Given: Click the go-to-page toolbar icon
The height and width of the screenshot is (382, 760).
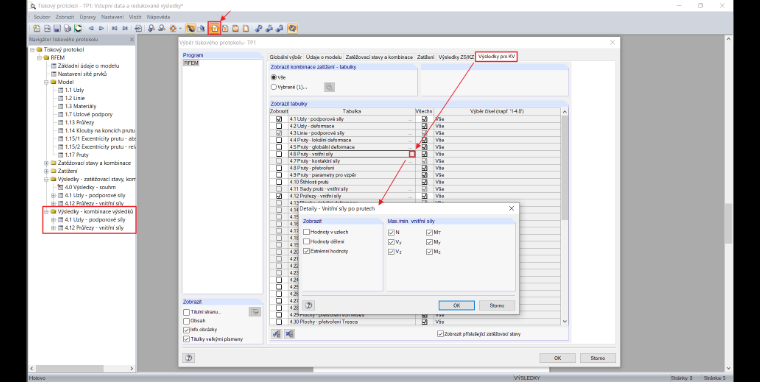Looking at the screenshot, I should click(x=139, y=29).
